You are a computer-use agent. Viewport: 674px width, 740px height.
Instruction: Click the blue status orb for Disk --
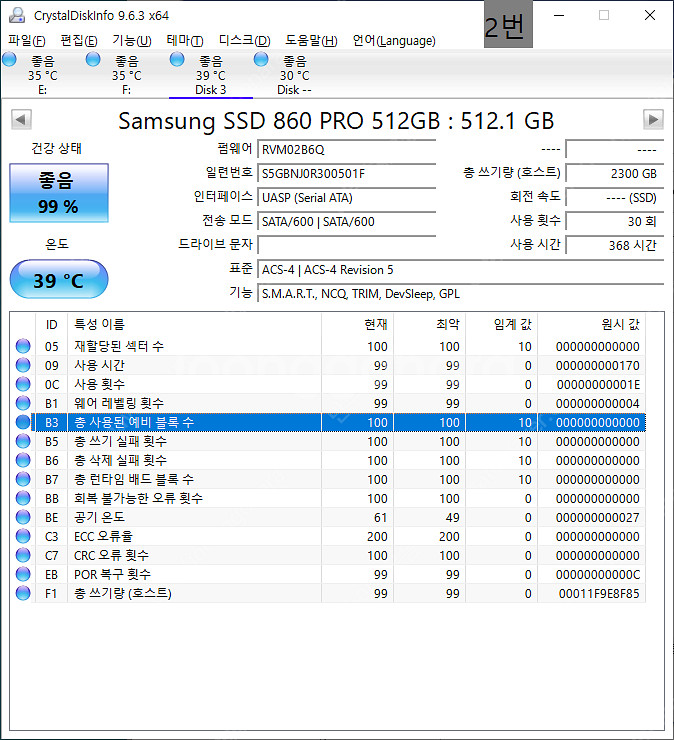[261, 59]
